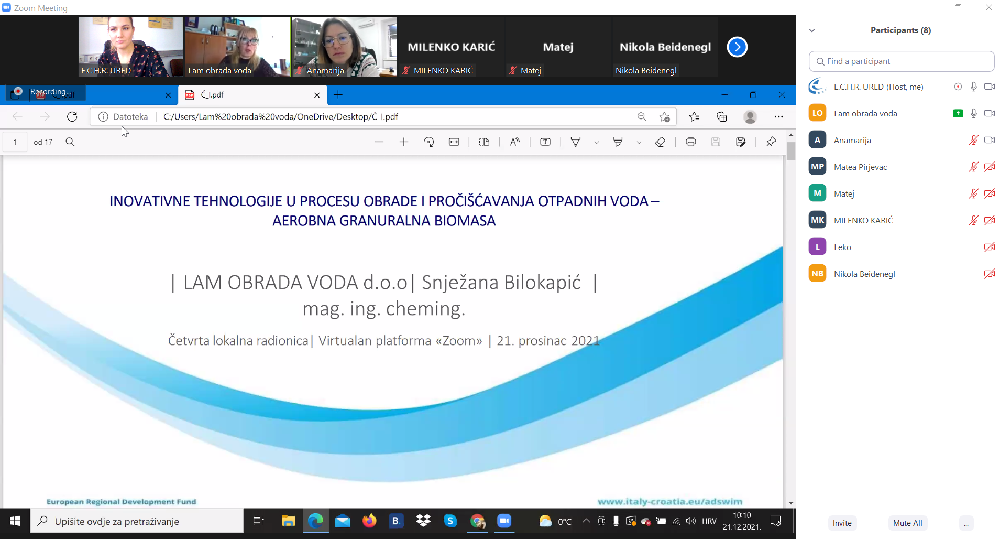Click the Find a participant search field
This screenshot has width=1000, height=539.
(x=902, y=61)
